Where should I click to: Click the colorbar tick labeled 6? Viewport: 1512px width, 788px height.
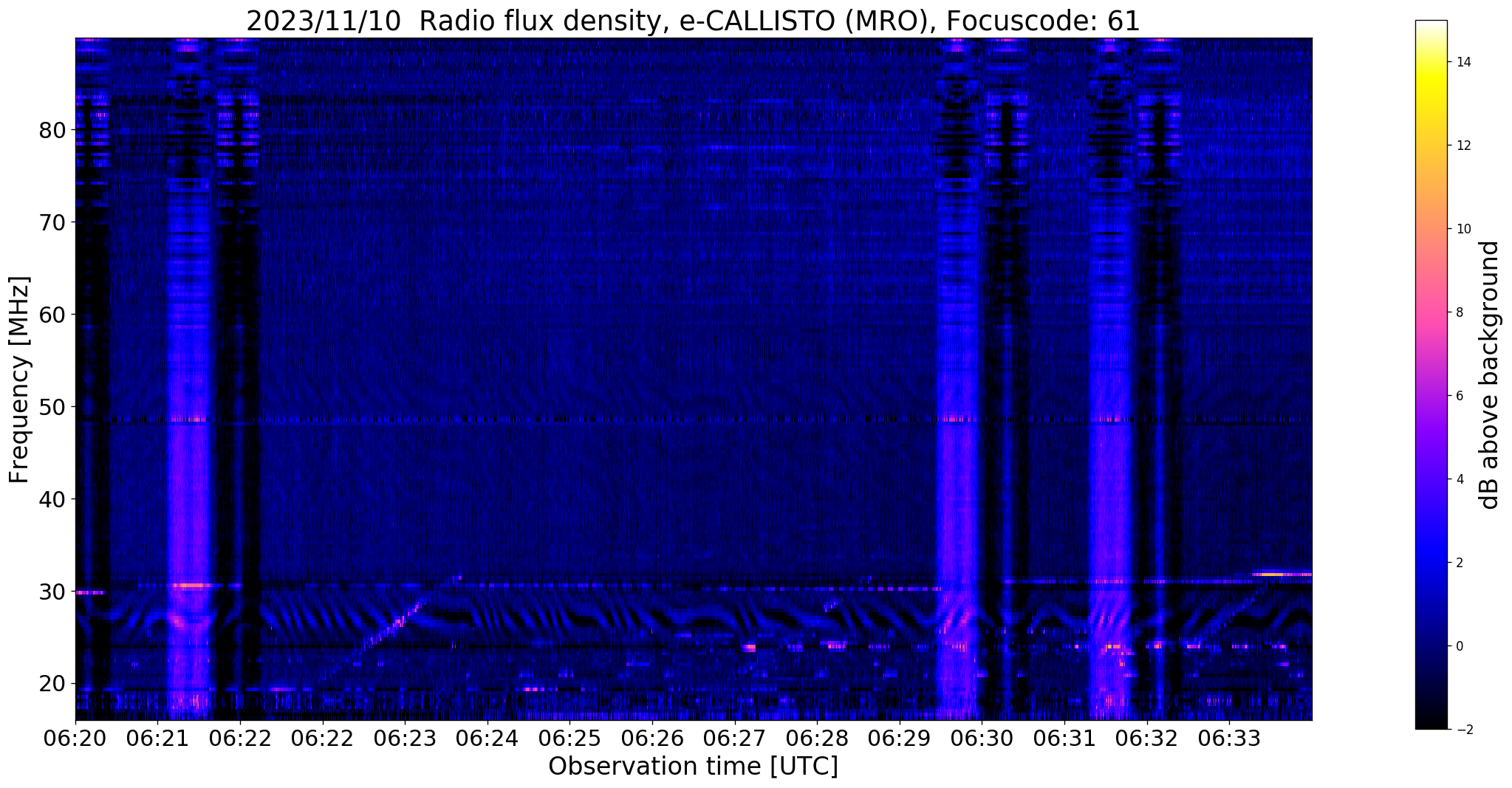coord(1459,396)
